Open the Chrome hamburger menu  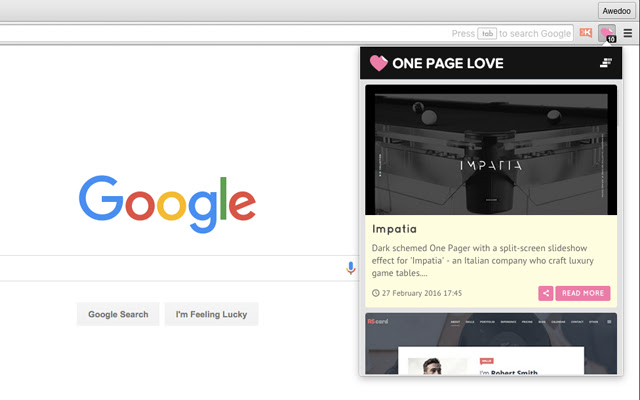[628, 33]
